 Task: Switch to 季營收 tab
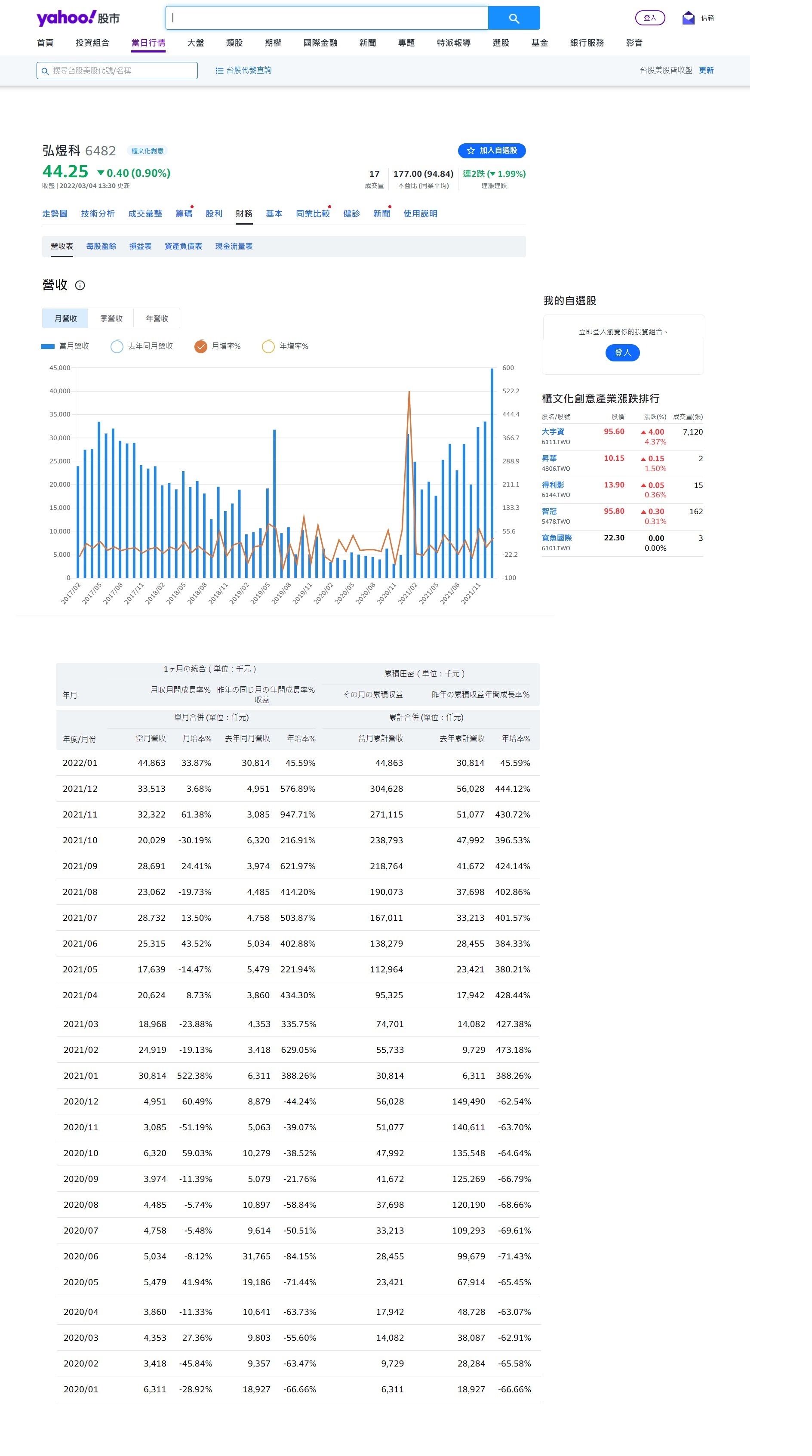click(x=111, y=319)
